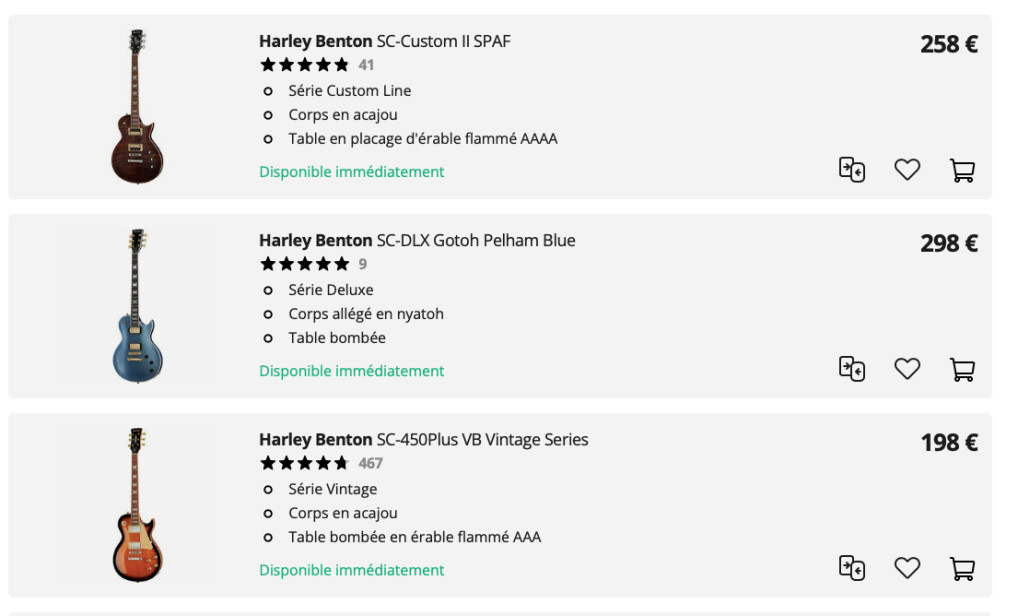The height and width of the screenshot is (616, 1018).
Task: Add SC-DLX Gotoh Pelham Blue to cart
Action: (962, 369)
